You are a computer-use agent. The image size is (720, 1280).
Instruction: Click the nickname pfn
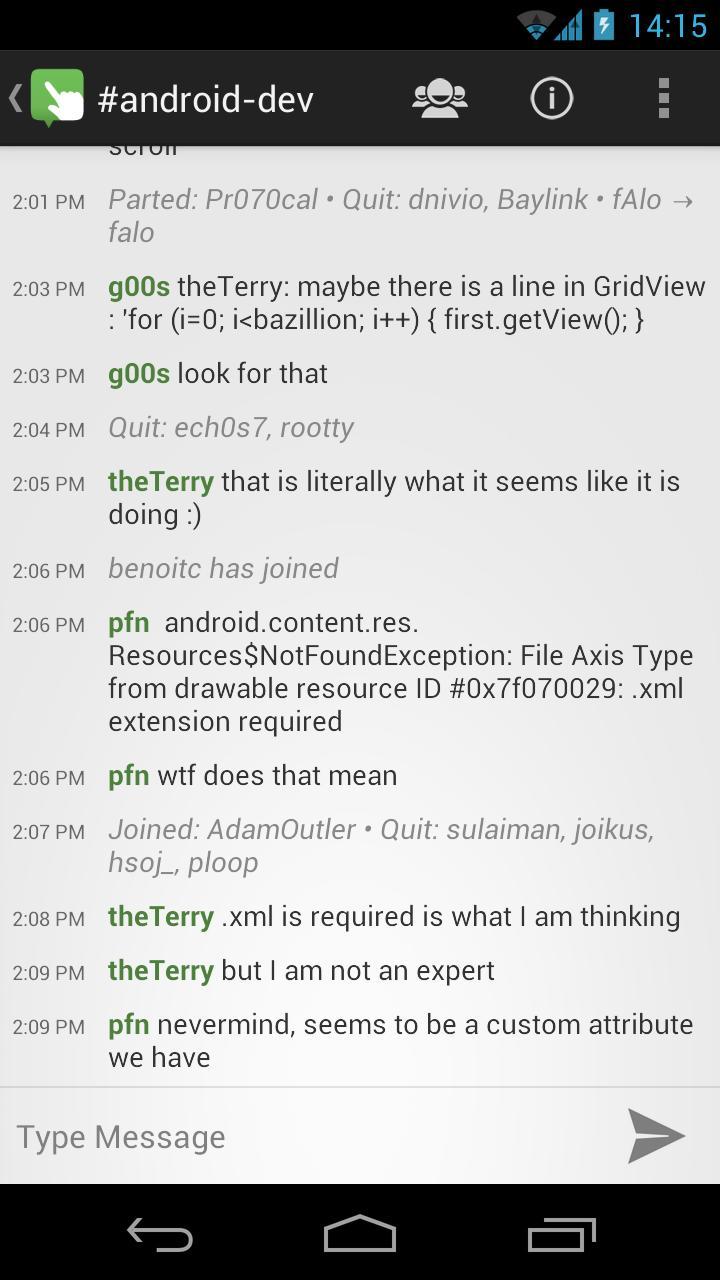(128, 623)
